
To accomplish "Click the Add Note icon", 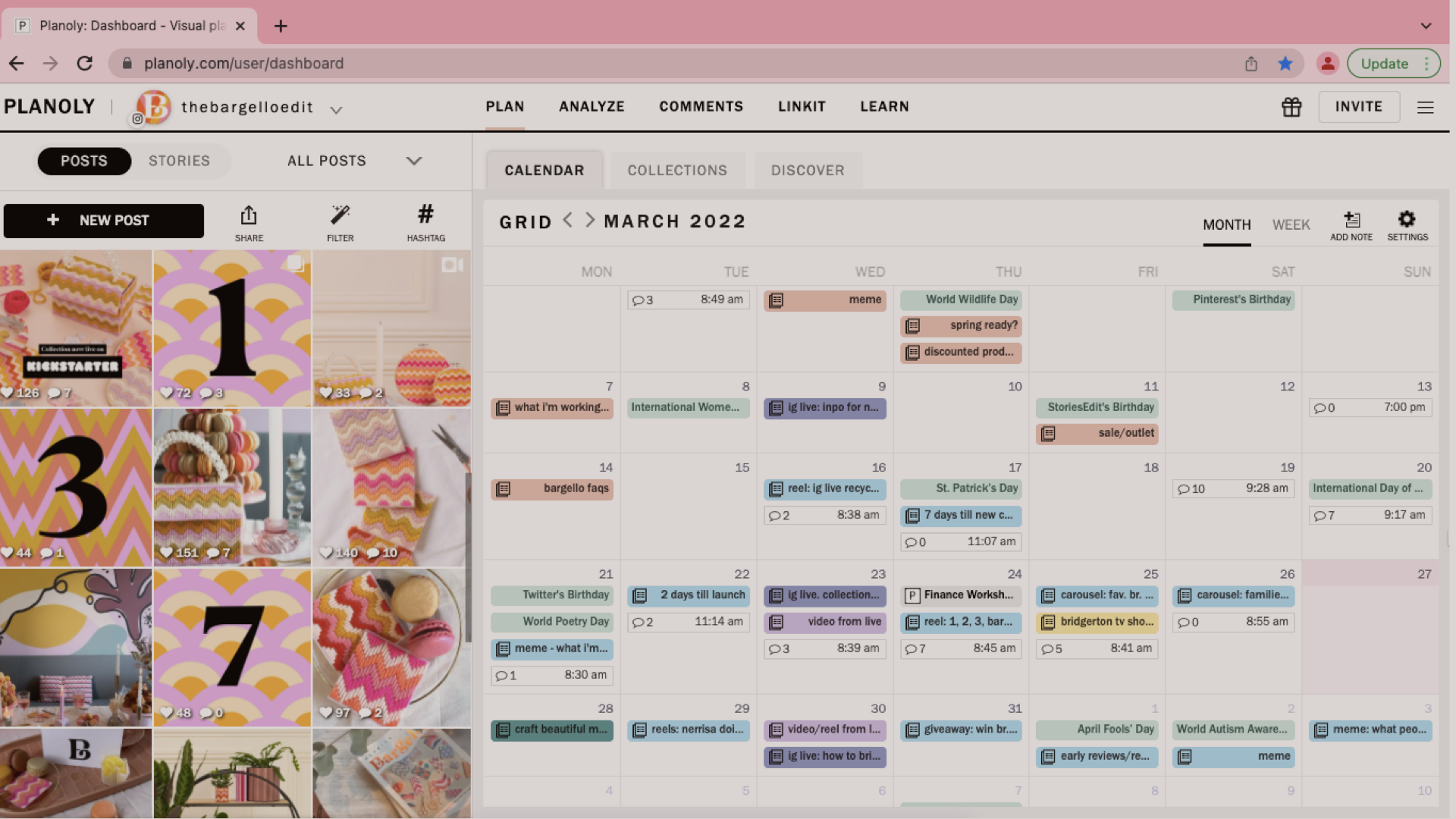I will (x=1351, y=220).
